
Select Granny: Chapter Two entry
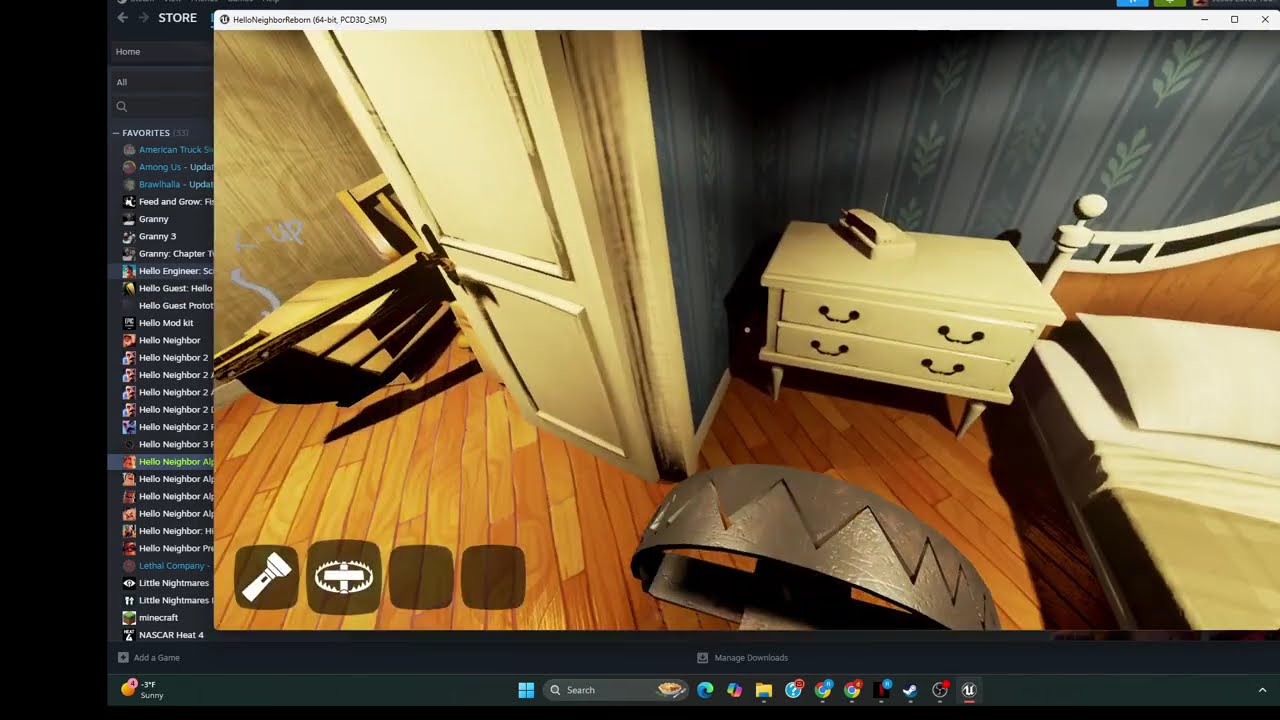(x=176, y=254)
